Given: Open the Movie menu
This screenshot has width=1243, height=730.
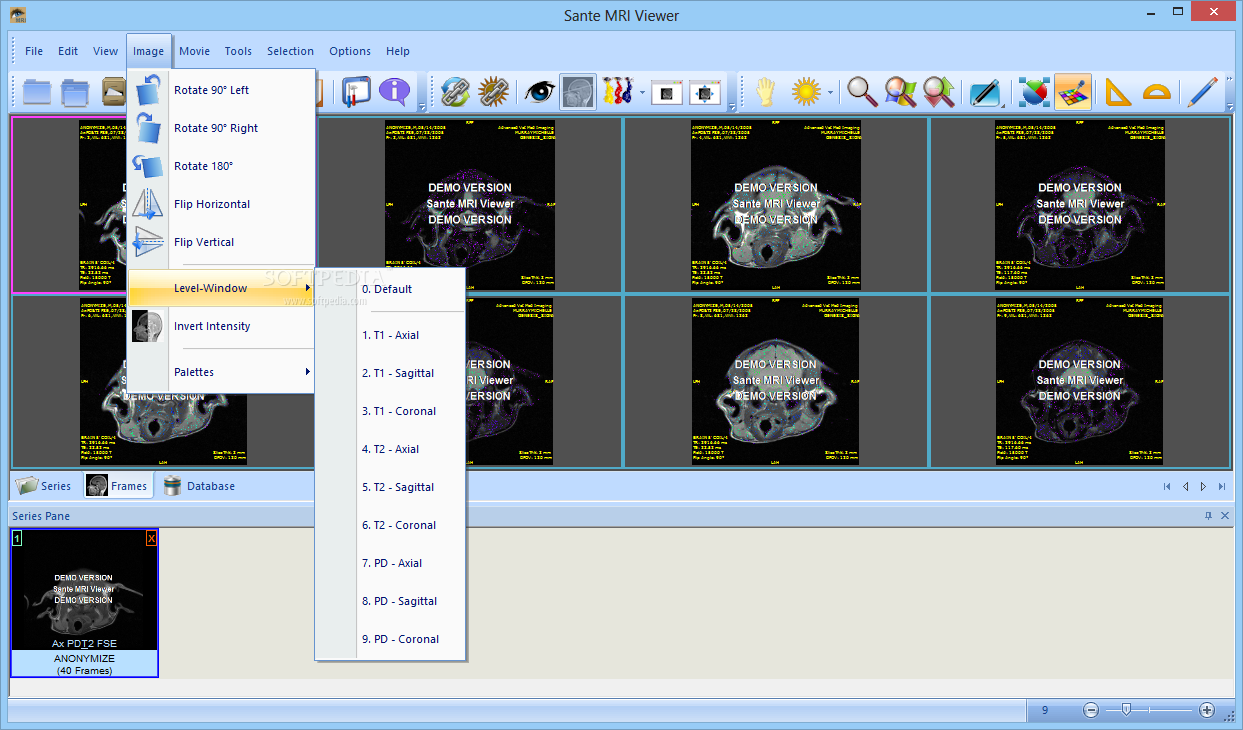Looking at the screenshot, I should pos(194,51).
